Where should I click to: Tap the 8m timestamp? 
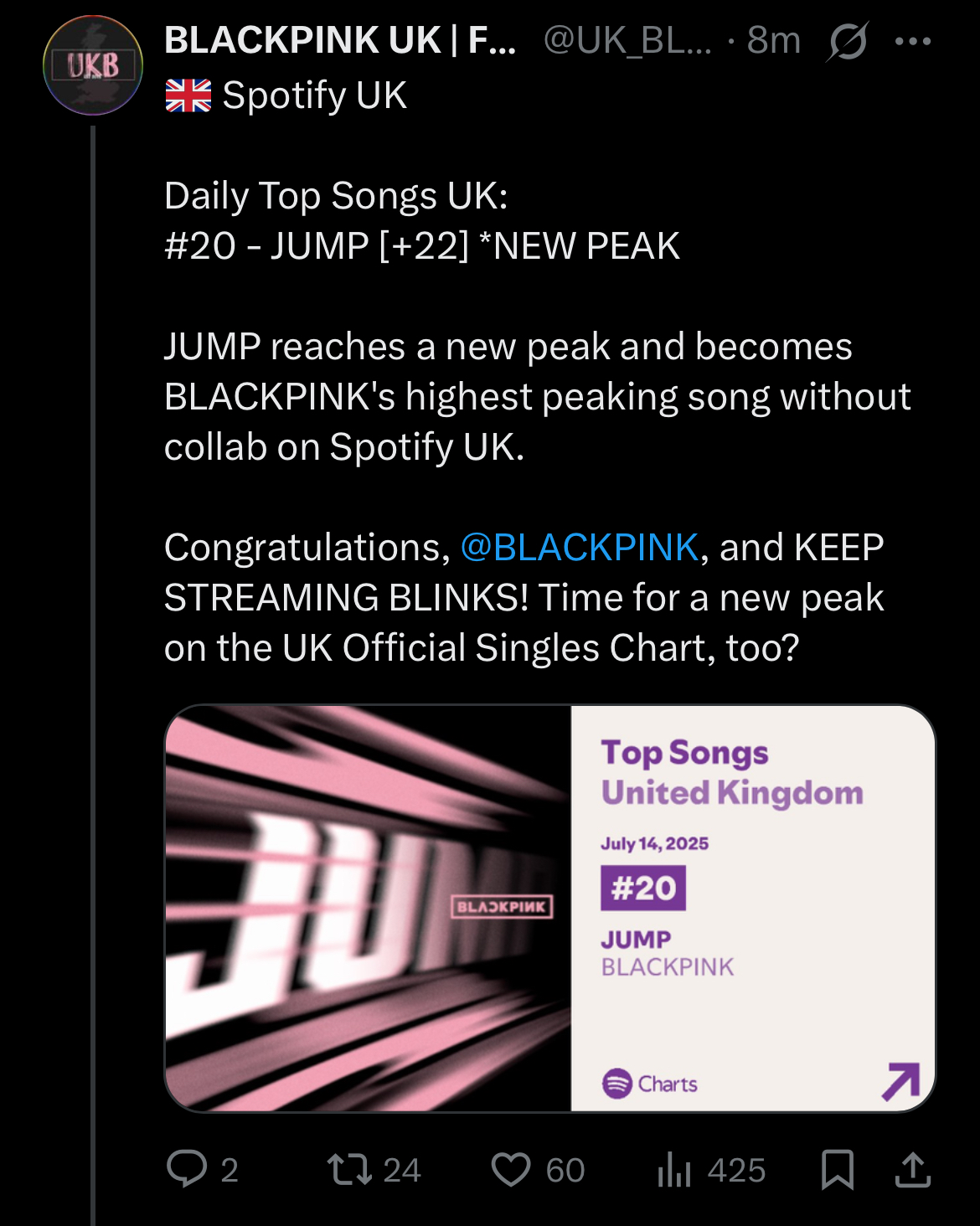click(x=774, y=40)
